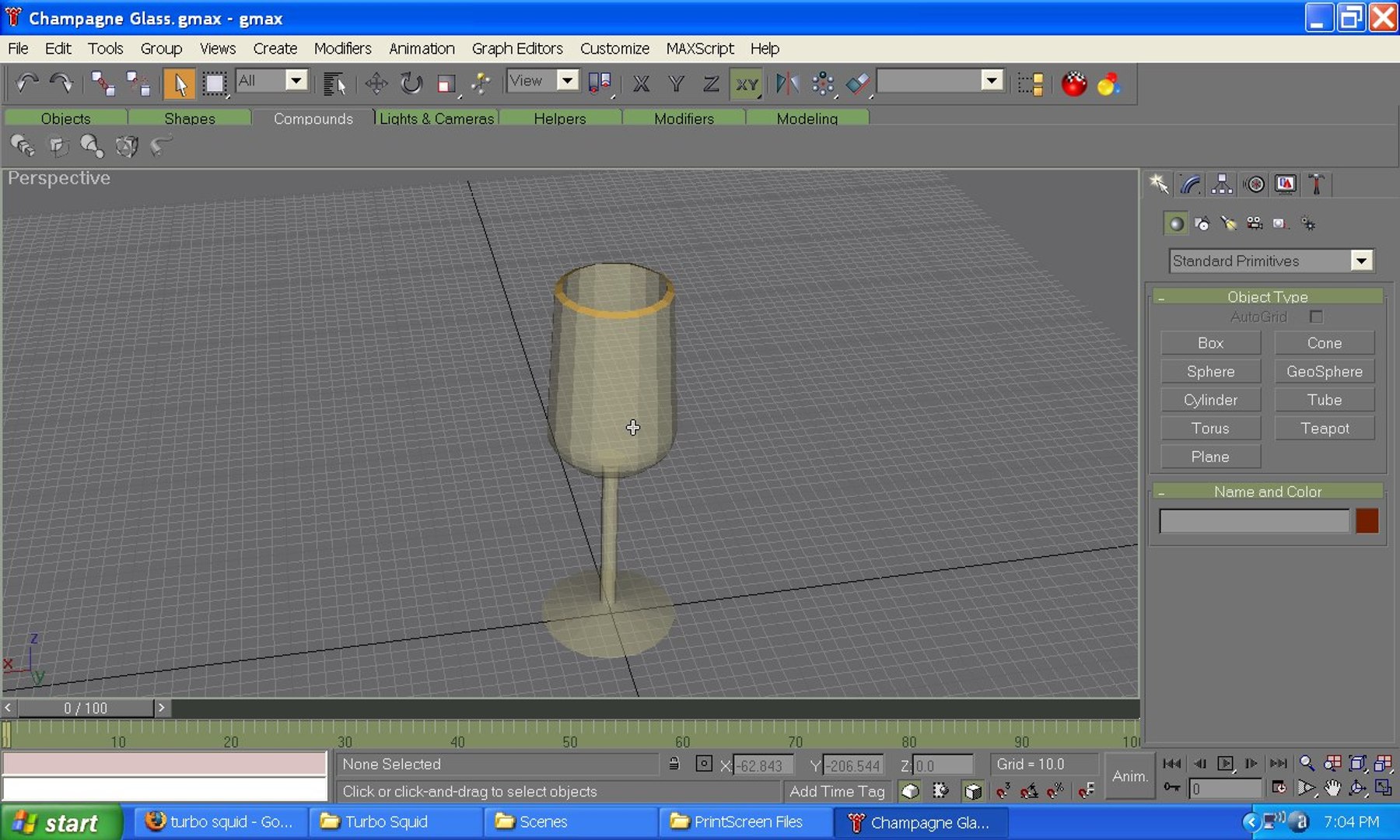
Task: Switch to the Modeling tab panel
Action: pos(807,118)
